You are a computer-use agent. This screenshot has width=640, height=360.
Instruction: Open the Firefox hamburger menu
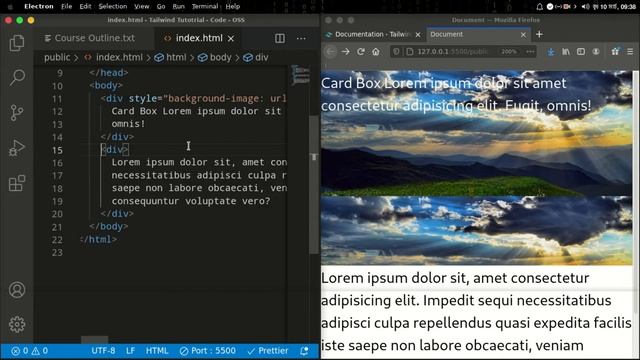630,52
